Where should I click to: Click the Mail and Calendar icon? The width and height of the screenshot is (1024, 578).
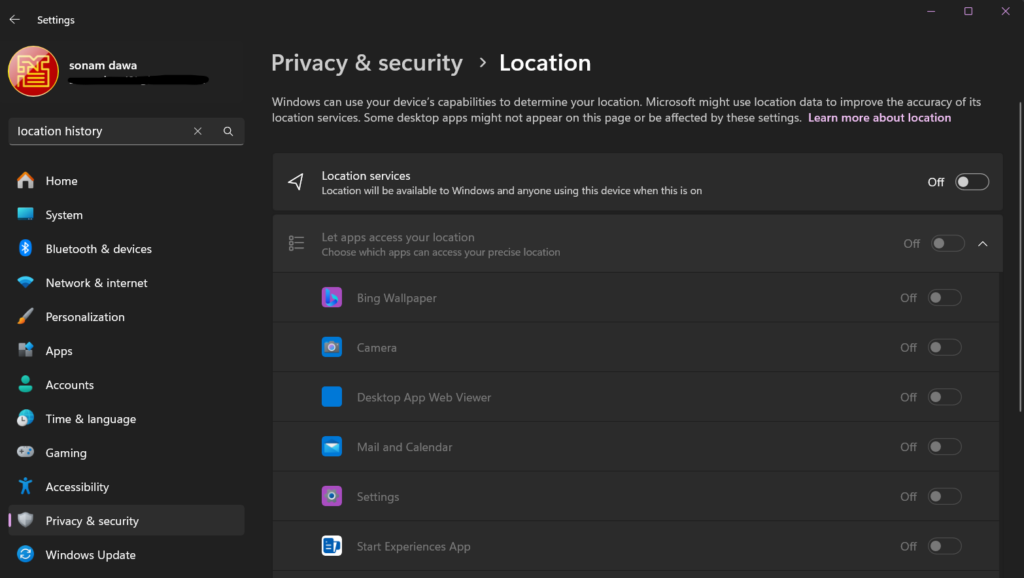coord(332,447)
